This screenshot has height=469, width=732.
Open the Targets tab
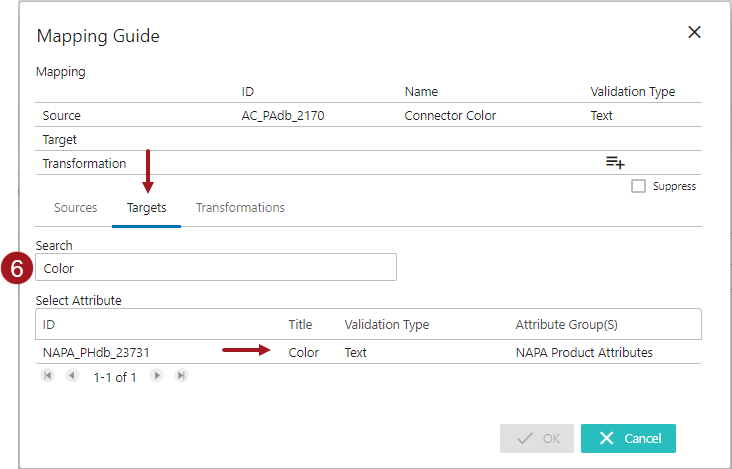146,208
